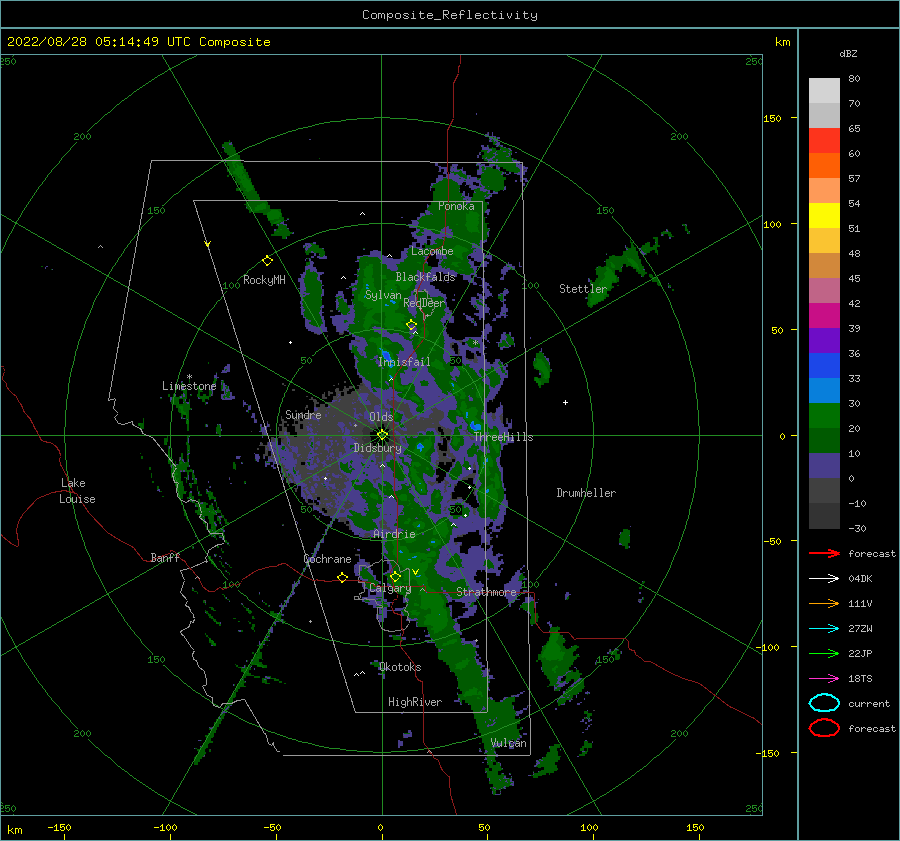
Task: Click the Limestone label on map
Action: pos(189,386)
